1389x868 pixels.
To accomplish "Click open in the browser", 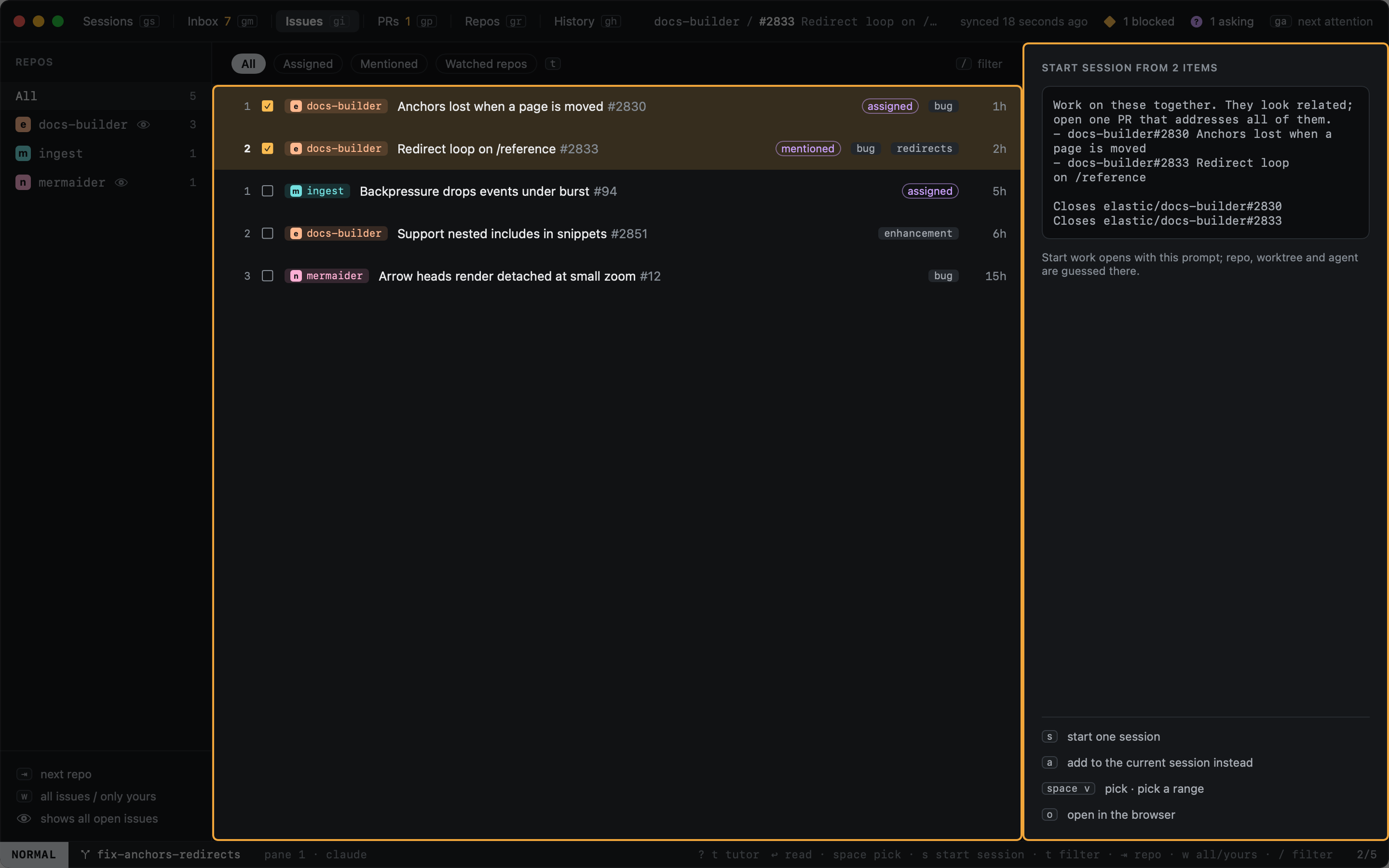I will (x=1121, y=814).
